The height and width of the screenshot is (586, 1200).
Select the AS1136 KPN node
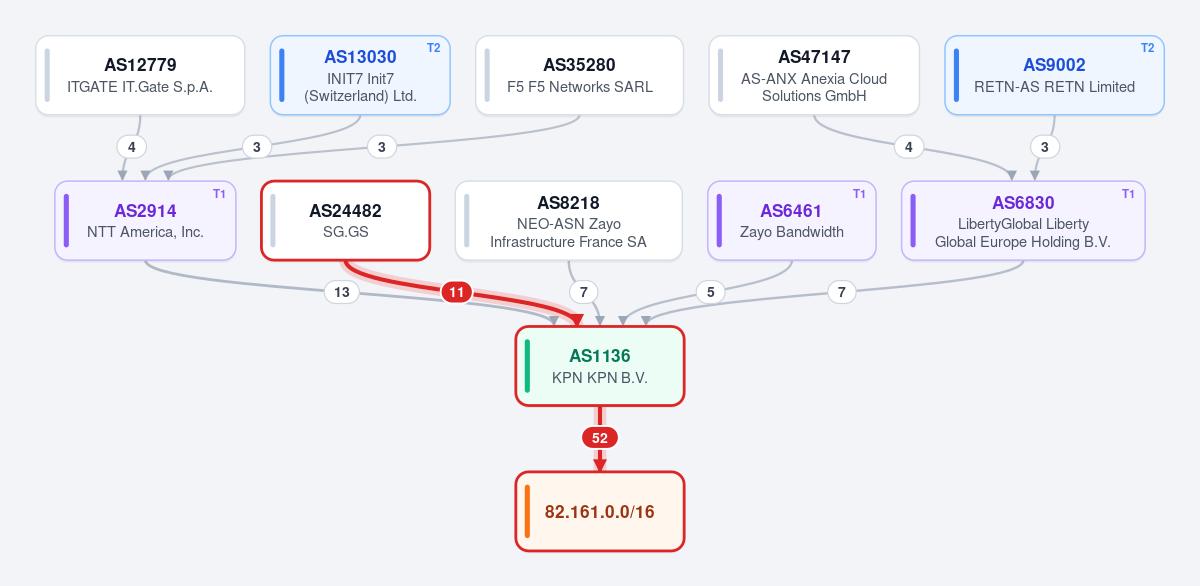600,366
